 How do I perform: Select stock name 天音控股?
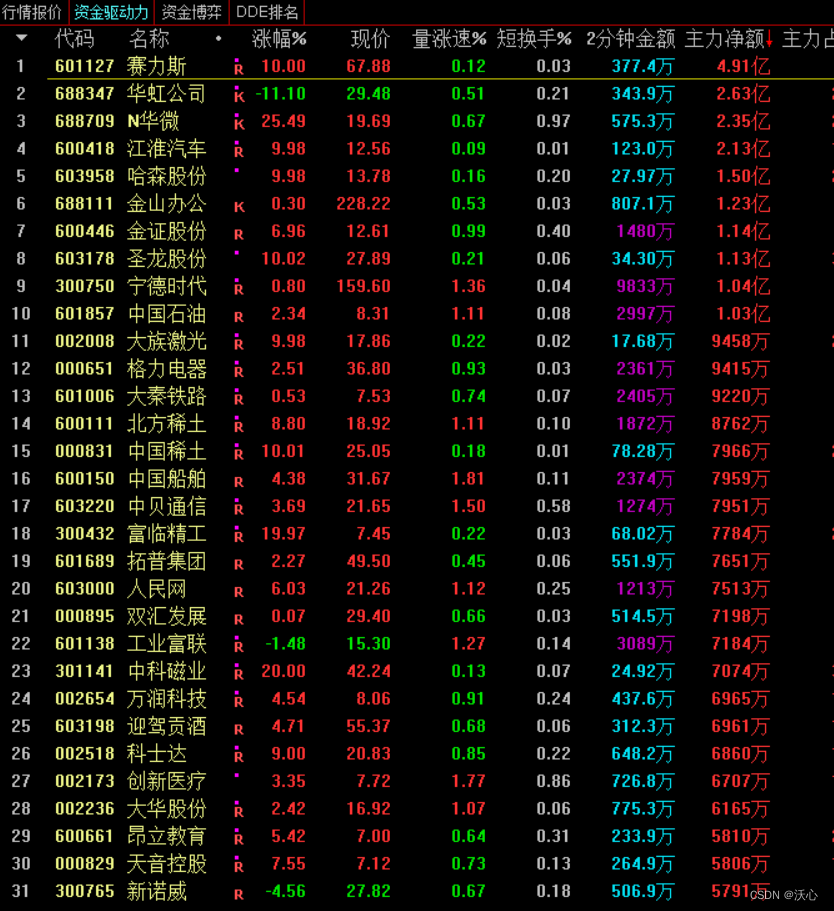click(166, 864)
